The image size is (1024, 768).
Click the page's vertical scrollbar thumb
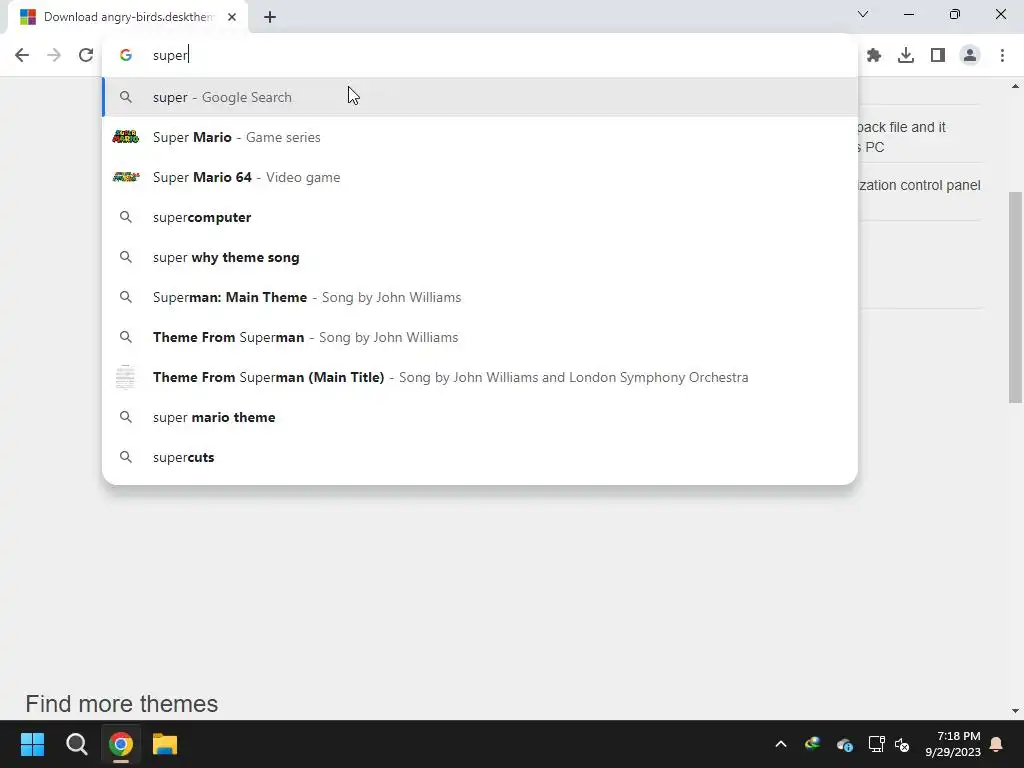click(1015, 297)
